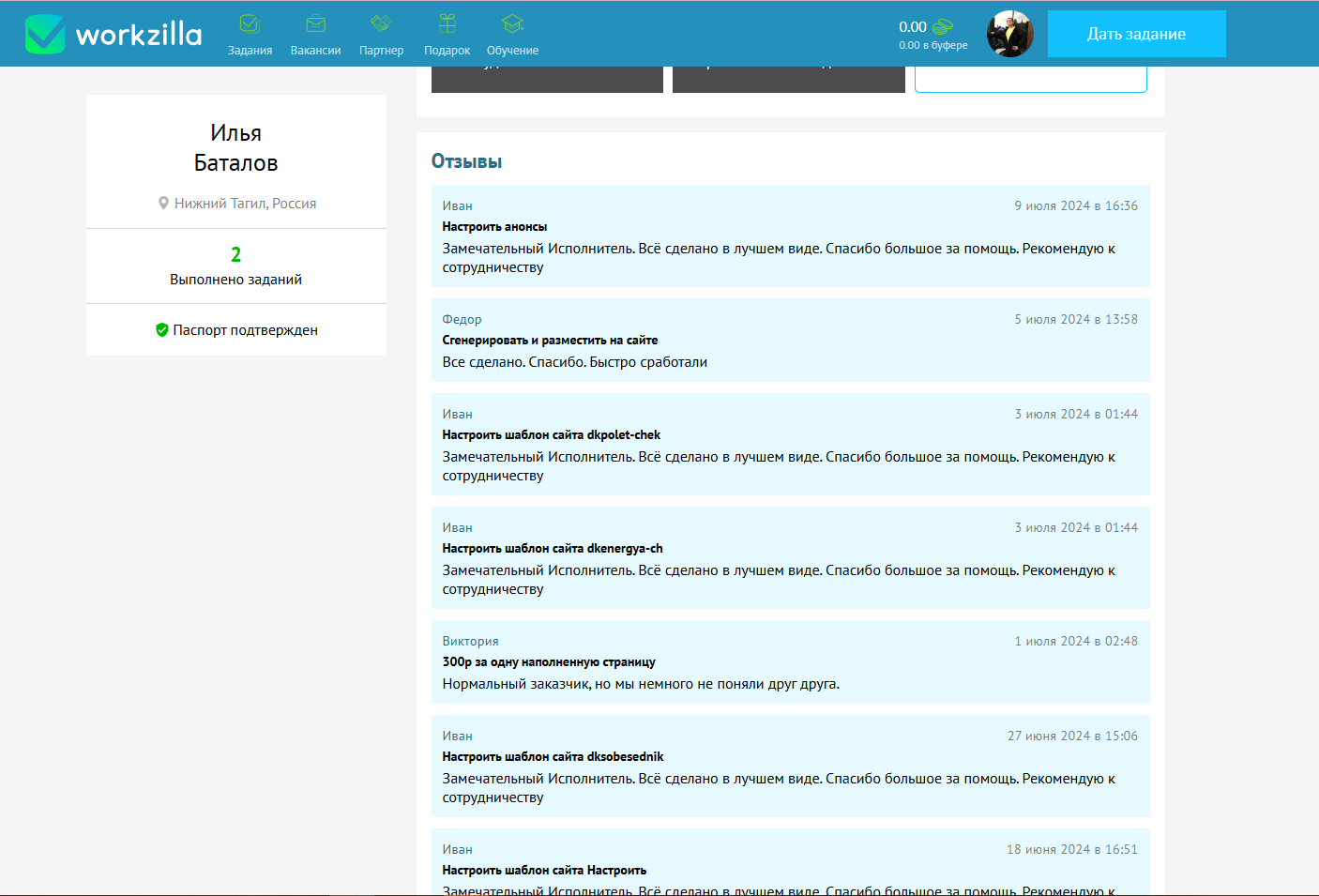Viewport: 1319px width, 896px height.
Task: Open task Настроить шаблон сайта dkenergya-ch
Action: (x=552, y=549)
